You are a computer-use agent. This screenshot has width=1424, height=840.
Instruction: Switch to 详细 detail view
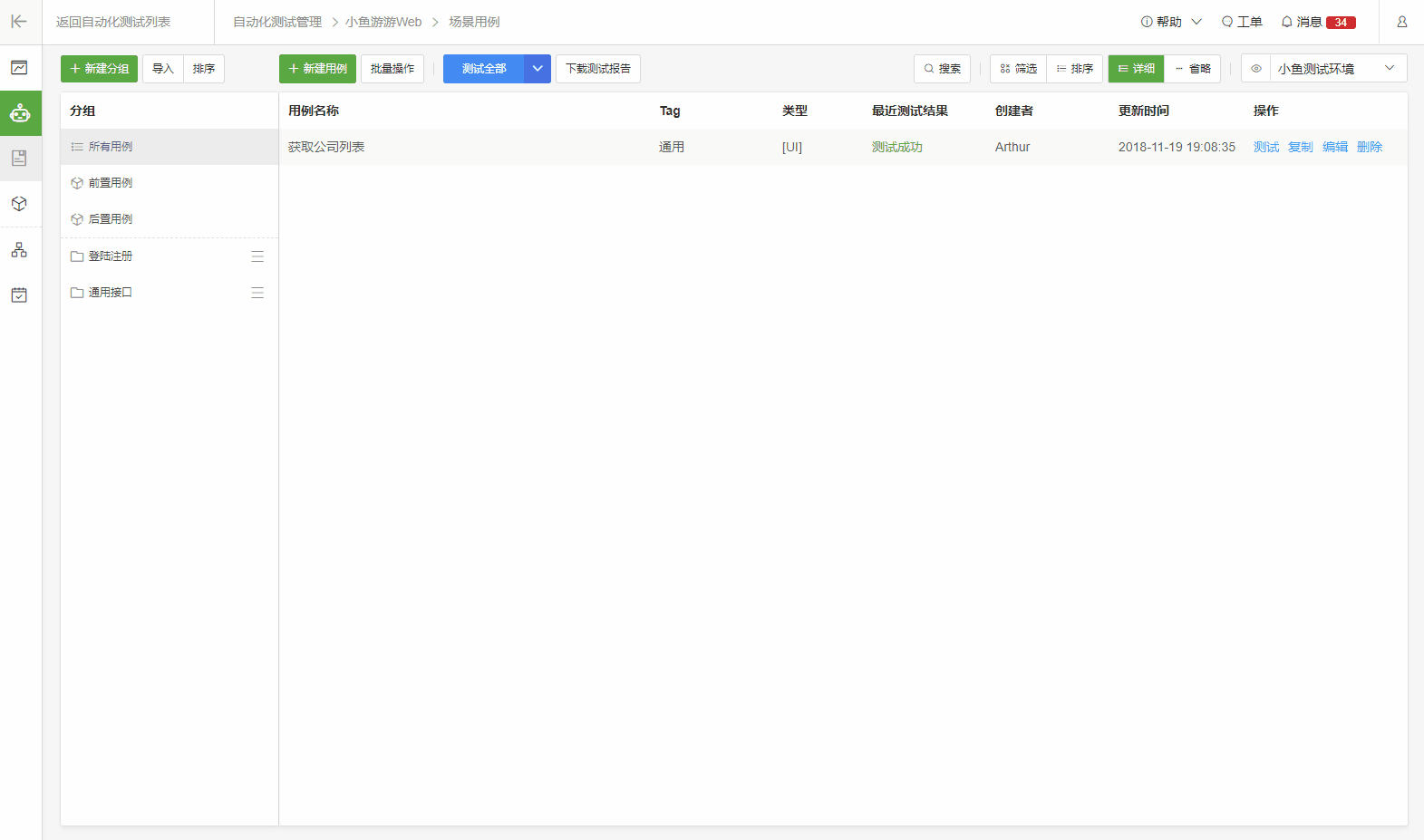(1136, 69)
